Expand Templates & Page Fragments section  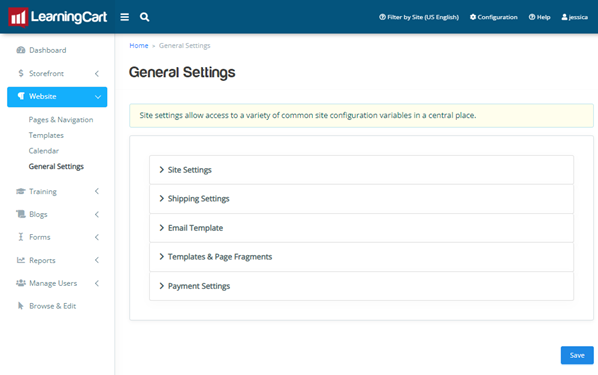pyautogui.click(x=361, y=257)
